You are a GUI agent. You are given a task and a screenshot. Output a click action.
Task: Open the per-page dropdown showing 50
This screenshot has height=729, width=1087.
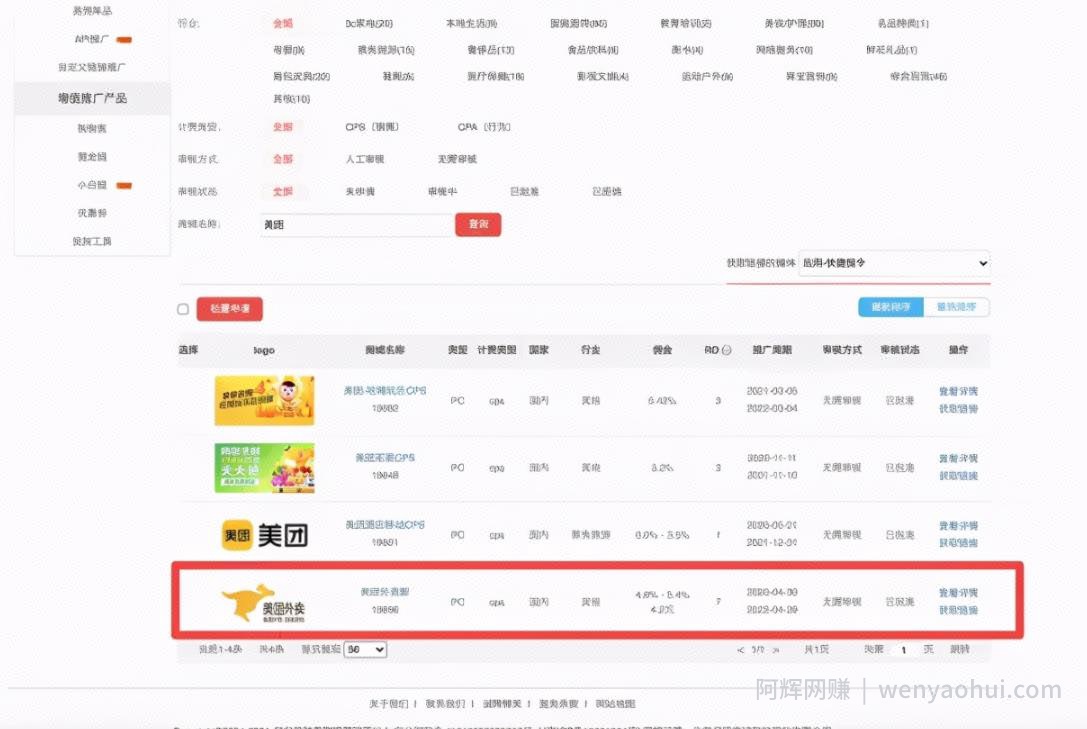(365, 649)
